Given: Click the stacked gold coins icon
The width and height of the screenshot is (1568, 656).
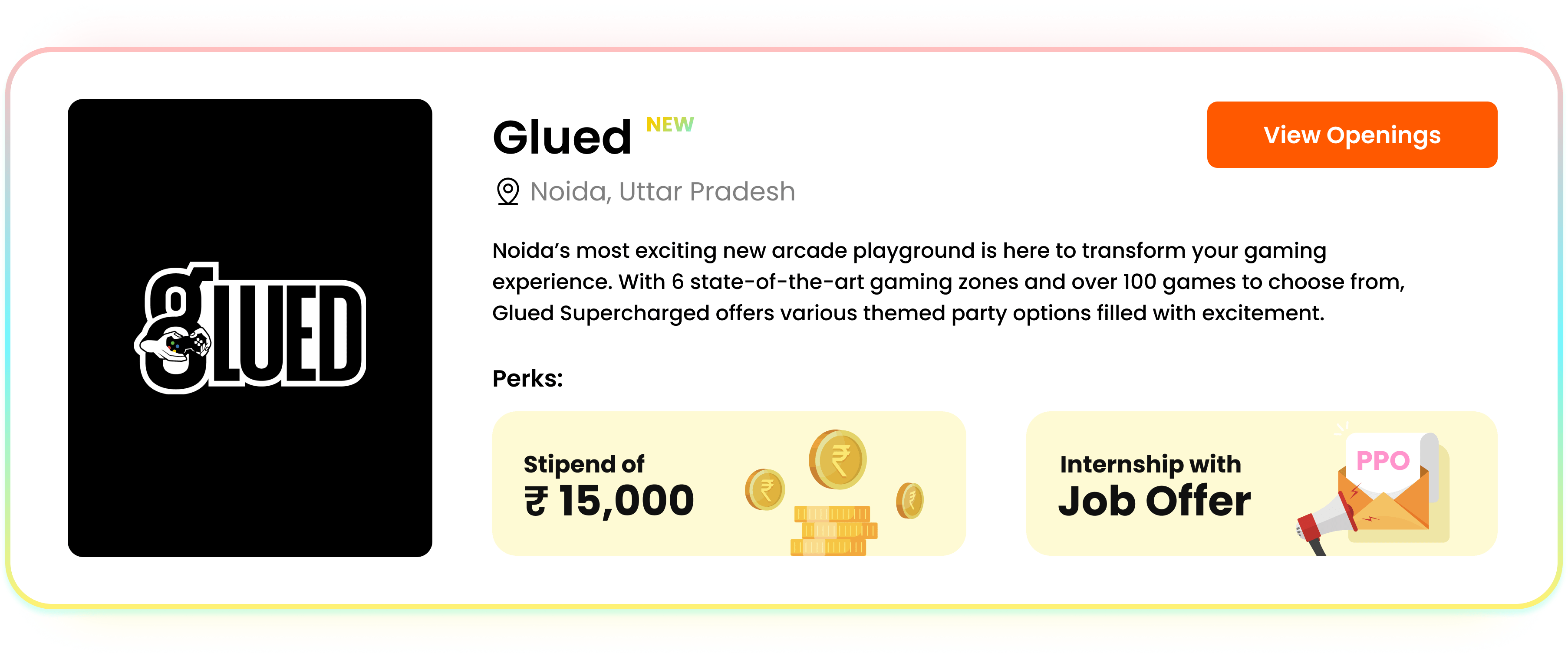Looking at the screenshot, I should point(833,531).
